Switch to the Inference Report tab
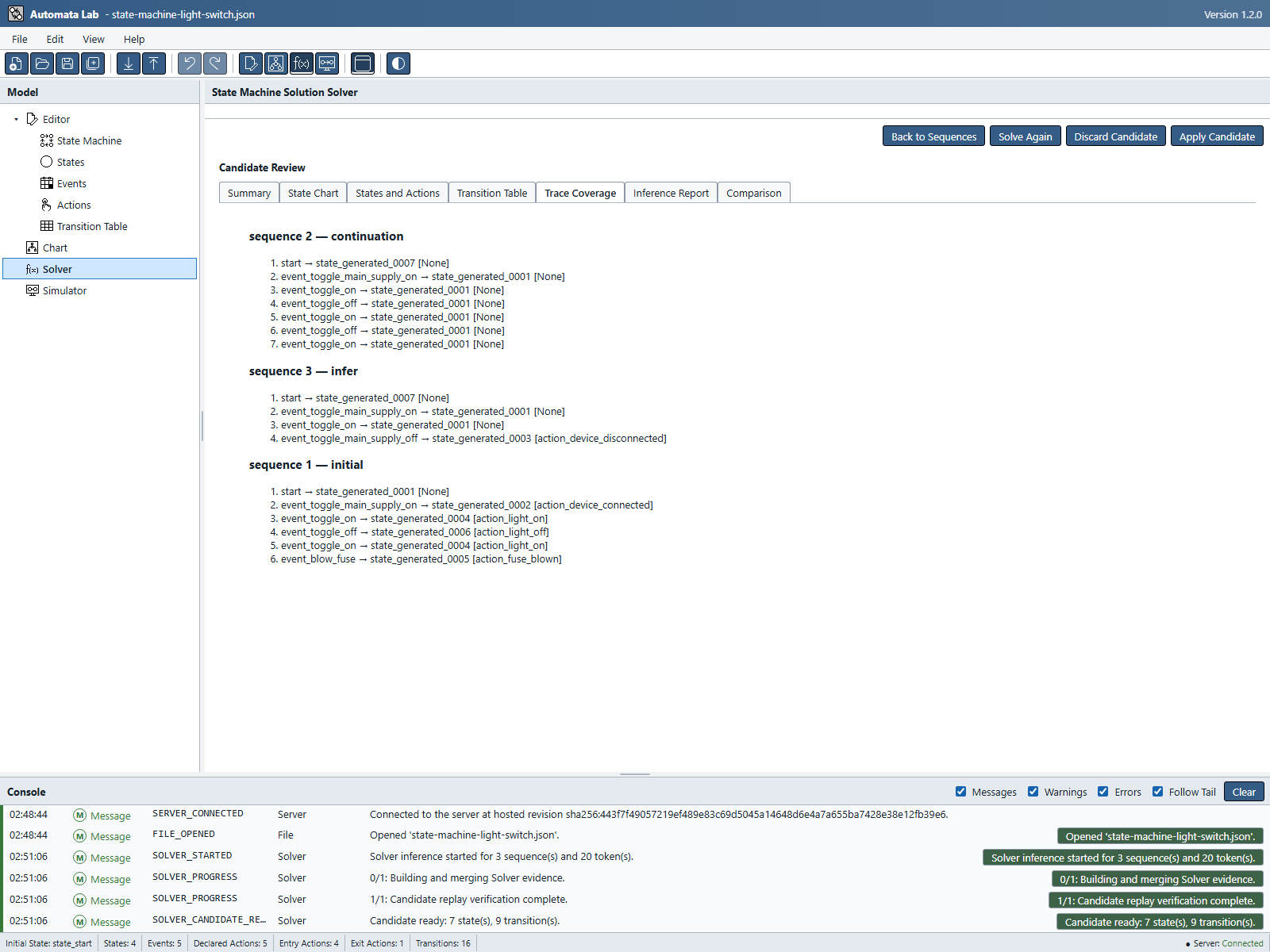The image size is (1270, 952). [x=671, y=193]
